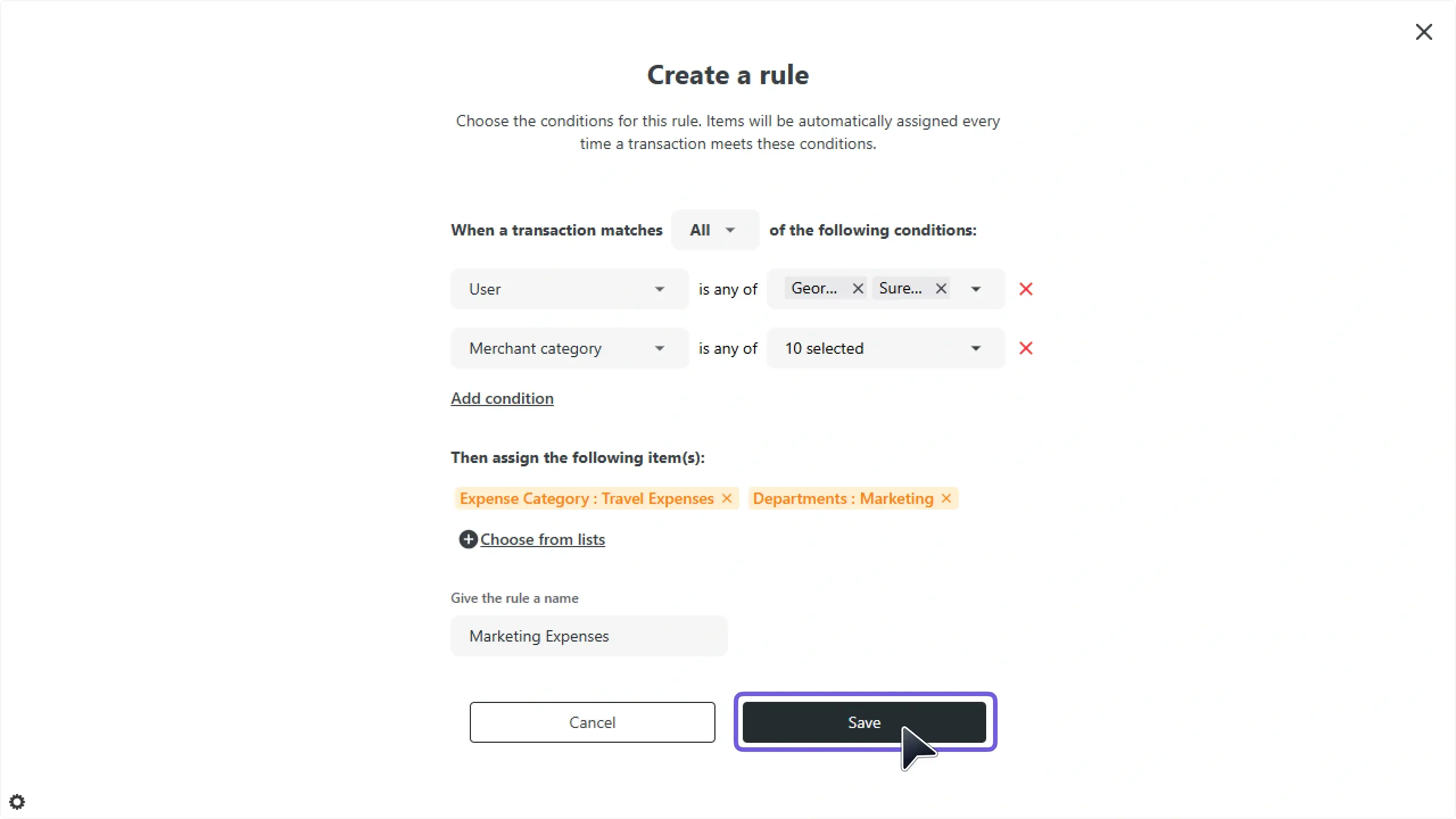Open the All match-type dropdown
Screen dimensions: 1456x819
715,230
